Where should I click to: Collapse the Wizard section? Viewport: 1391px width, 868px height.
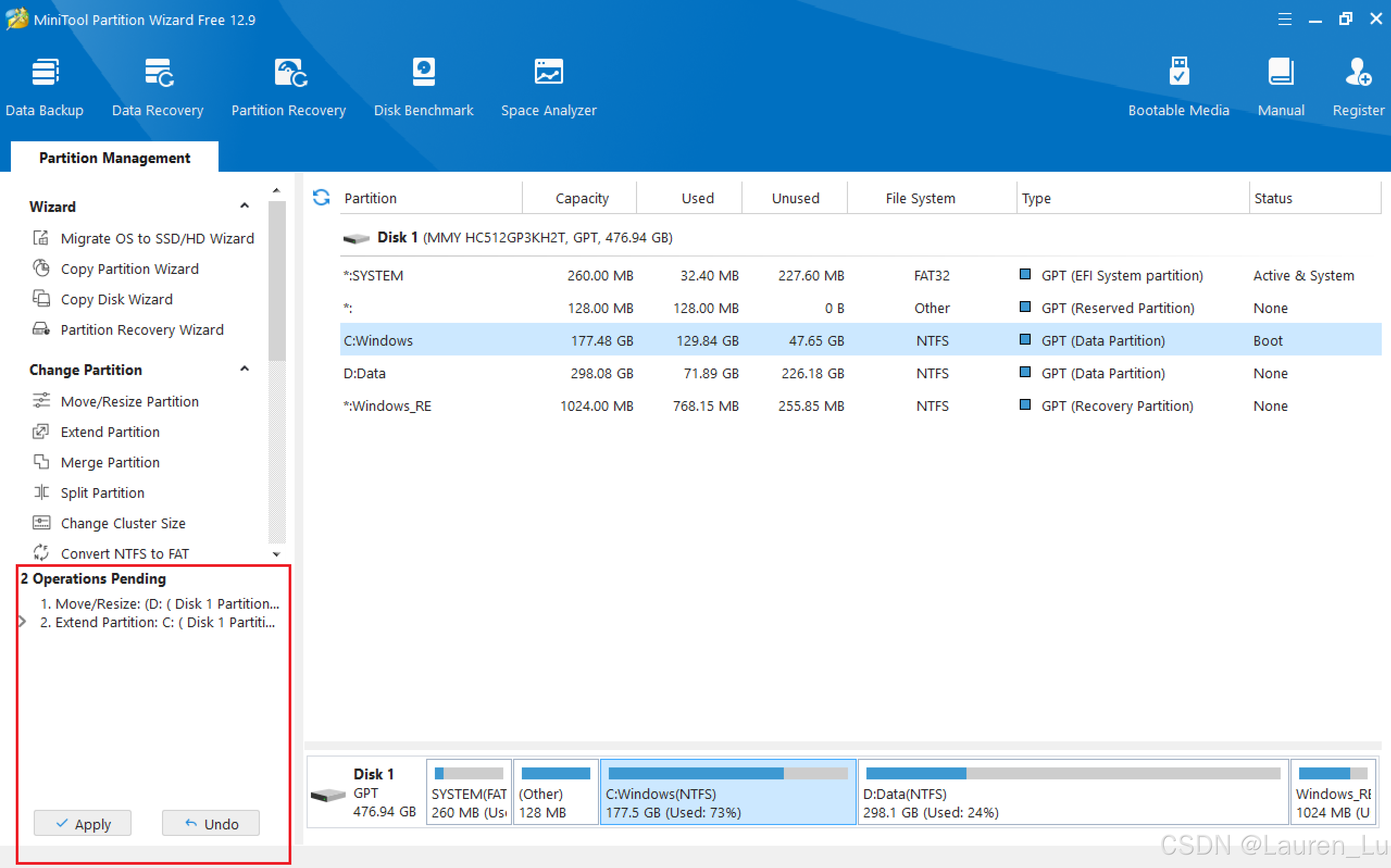pos(245,206)
